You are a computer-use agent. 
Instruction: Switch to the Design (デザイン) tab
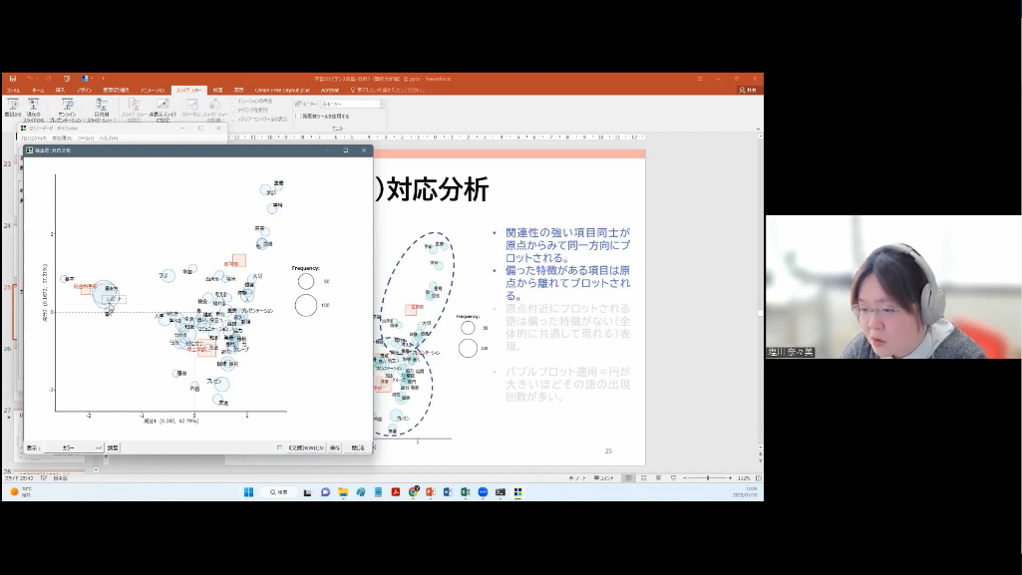84,90
